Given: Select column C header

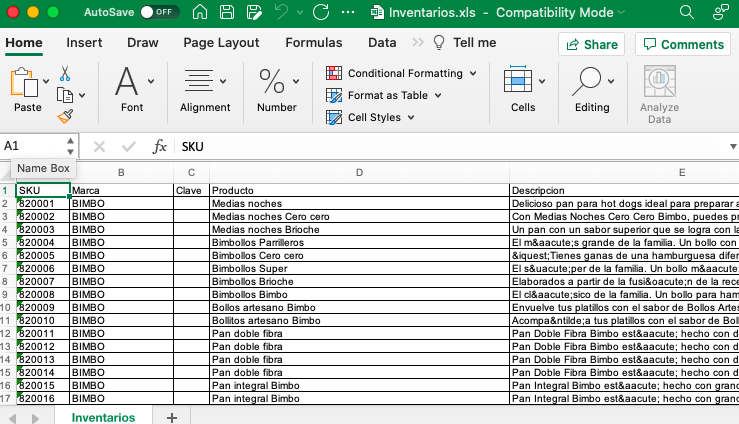Looking at the screenshot, I should tap(191, 173).
